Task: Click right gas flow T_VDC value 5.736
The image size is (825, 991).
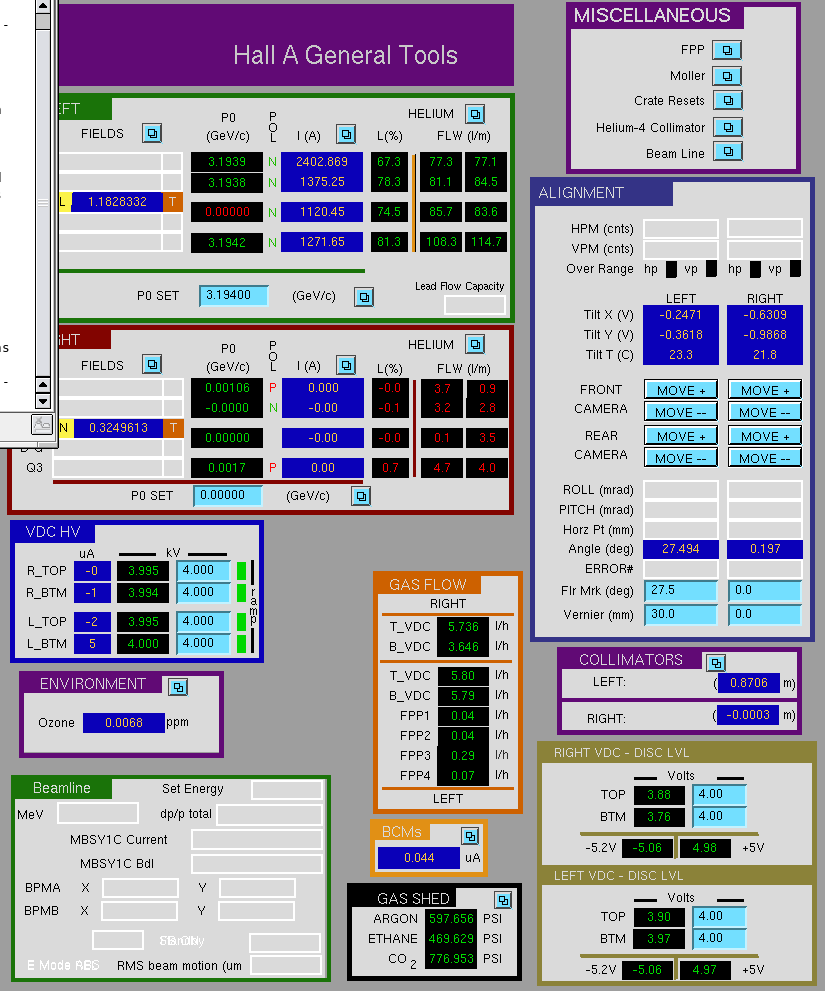Action: point(463,627)
